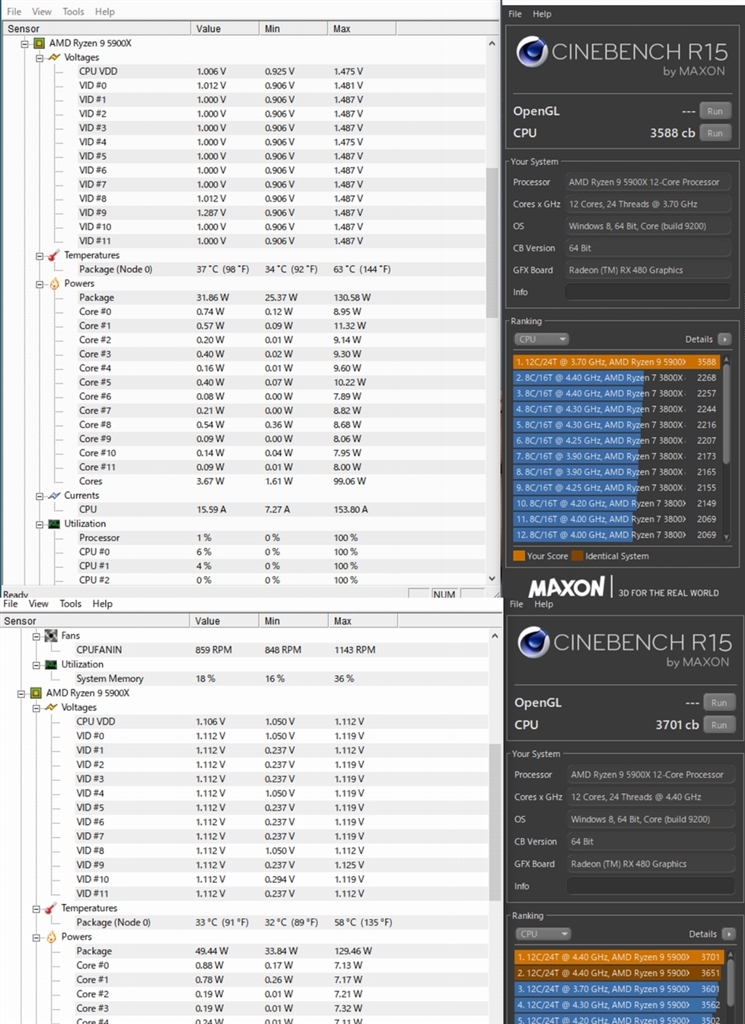Screen dimensions: 745x1024
Task: Collapse Powers node above Package 49.44 W
Action: [37, 937]
